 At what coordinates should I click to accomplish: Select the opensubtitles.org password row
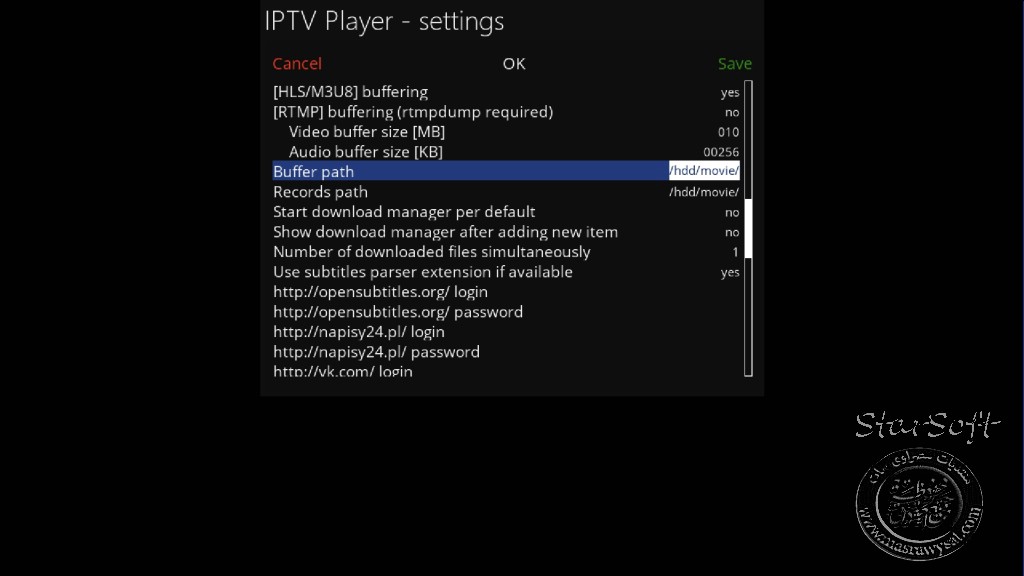506,312
